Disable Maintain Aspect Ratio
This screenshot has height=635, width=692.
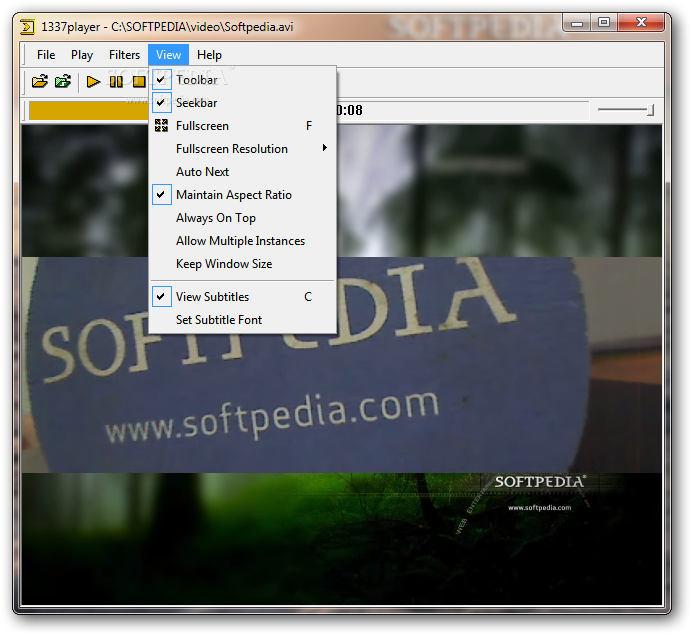tap(242, 195)
